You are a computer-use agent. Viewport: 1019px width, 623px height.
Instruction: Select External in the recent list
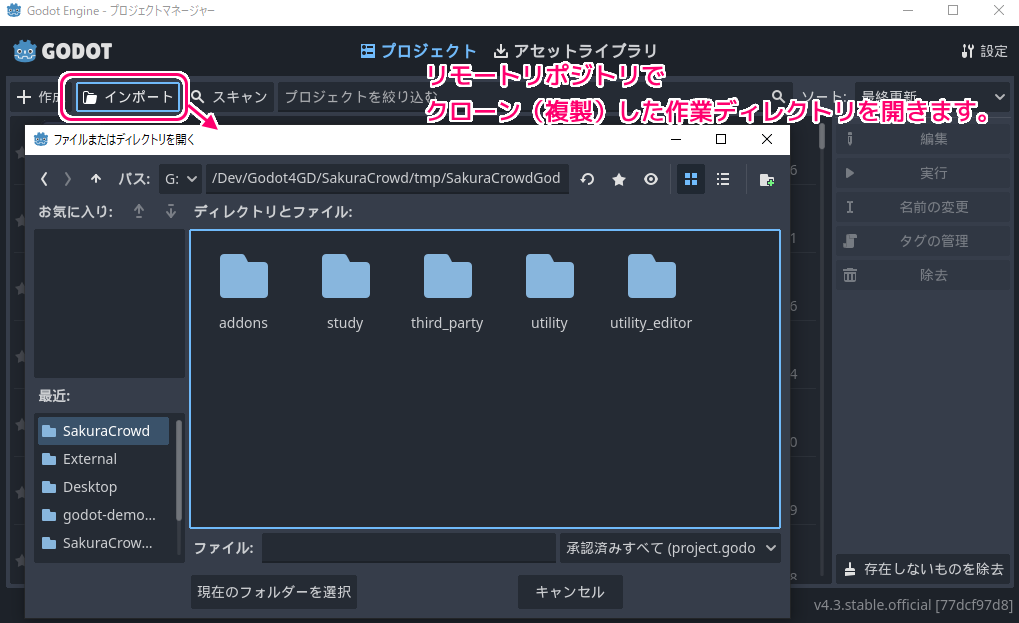(90, 459)
